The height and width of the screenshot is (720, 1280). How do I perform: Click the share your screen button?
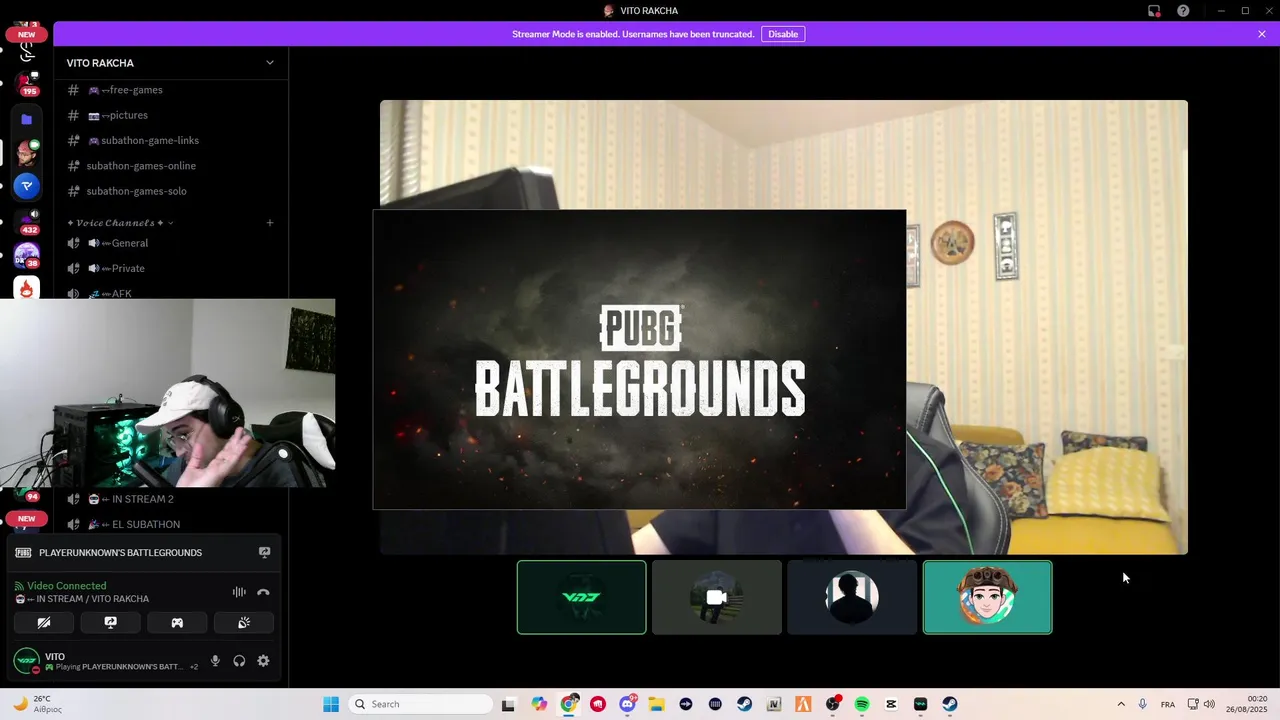click(x=110, y=622)
